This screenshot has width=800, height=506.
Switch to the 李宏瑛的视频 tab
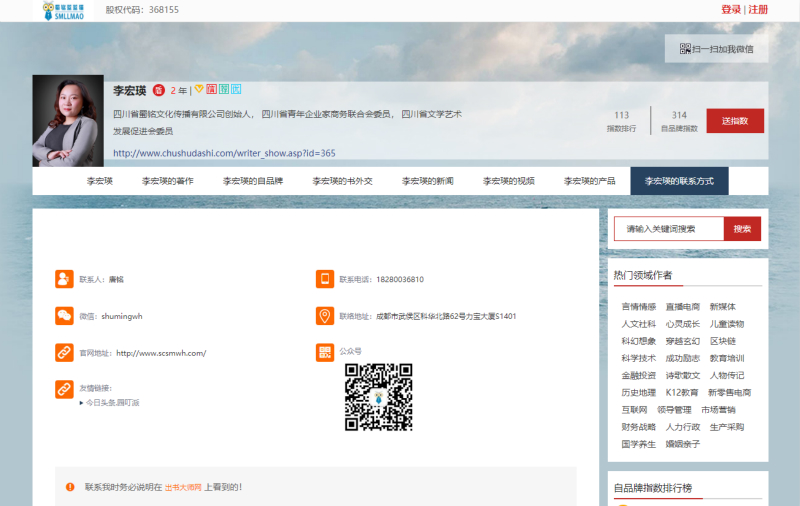coord(508,181)
